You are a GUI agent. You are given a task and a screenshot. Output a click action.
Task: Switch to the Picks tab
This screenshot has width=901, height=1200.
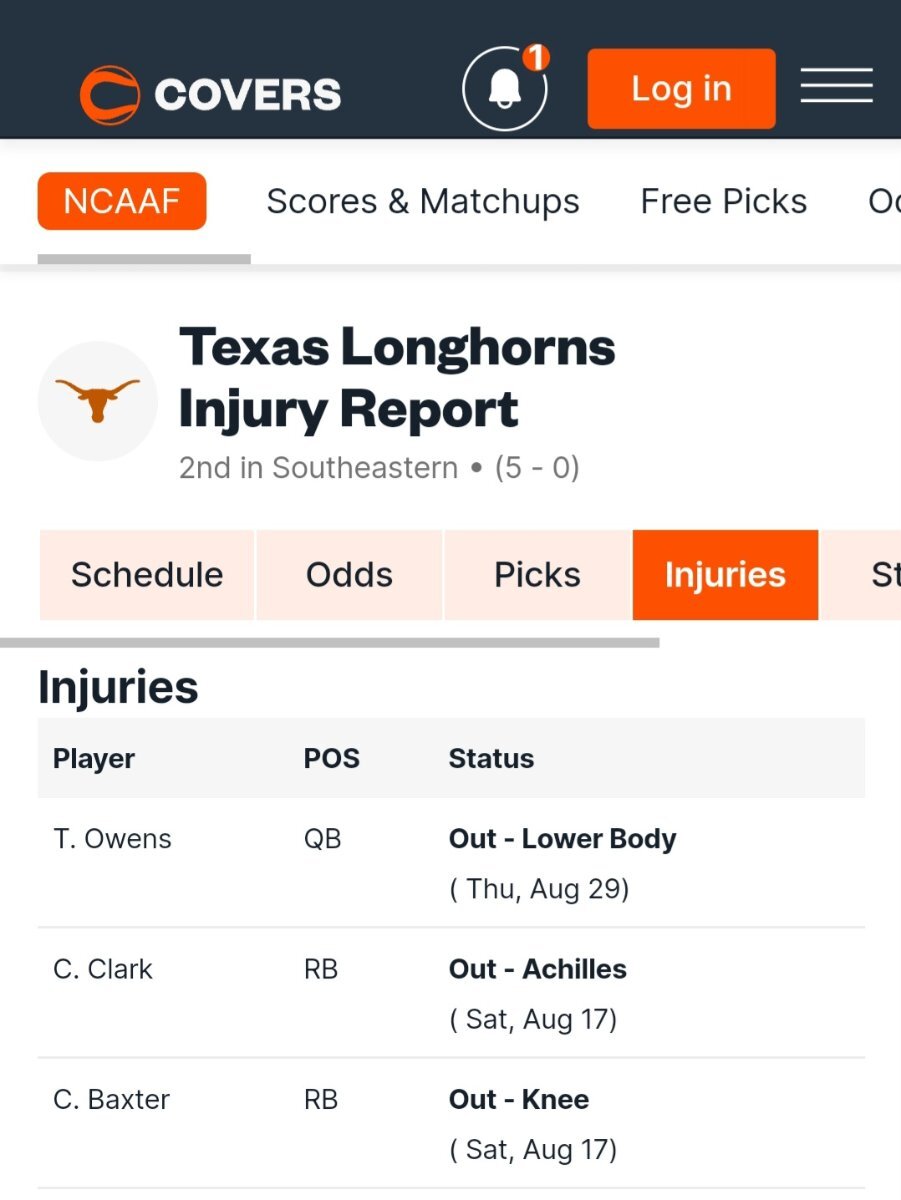coord(537,575)
